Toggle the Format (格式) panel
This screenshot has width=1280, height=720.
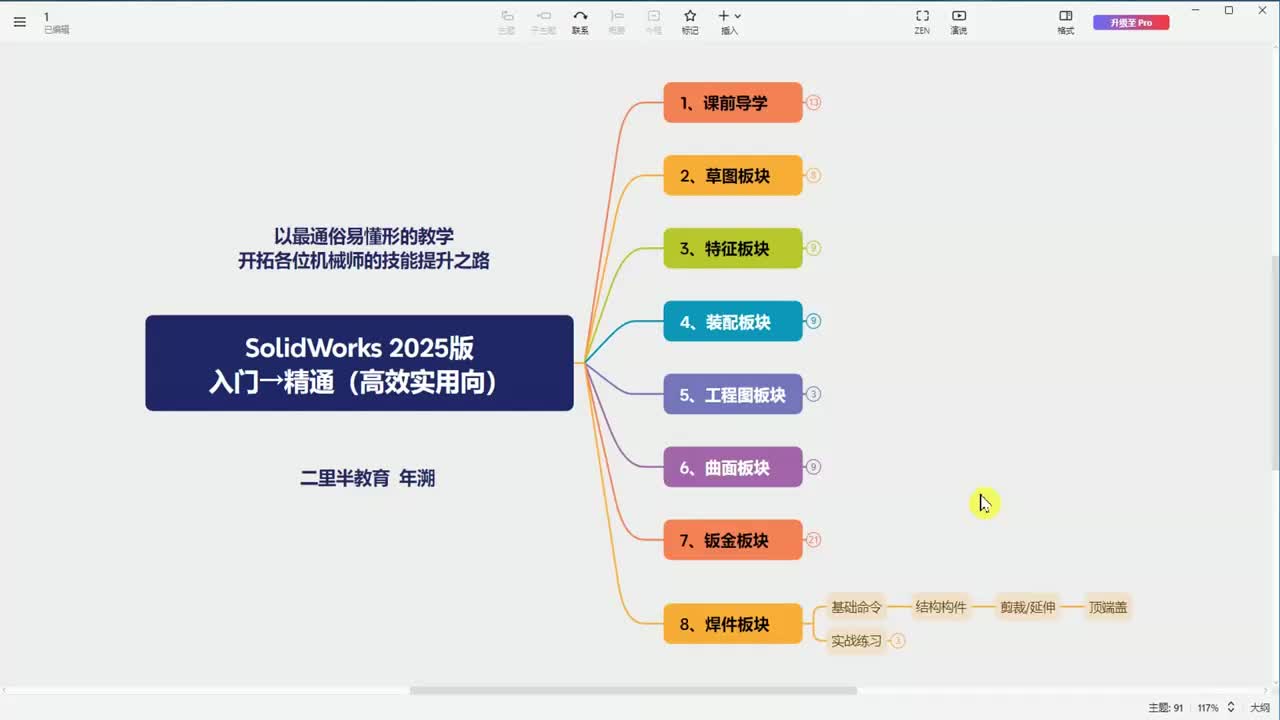point(1066,21)
